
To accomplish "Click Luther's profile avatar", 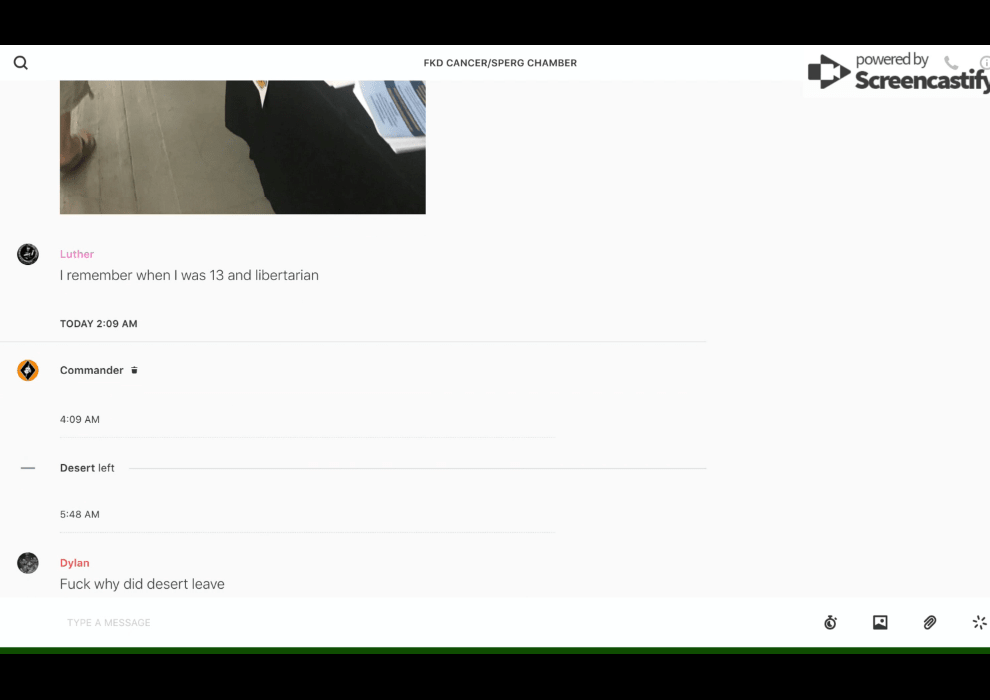I will [x=28, y=254].
